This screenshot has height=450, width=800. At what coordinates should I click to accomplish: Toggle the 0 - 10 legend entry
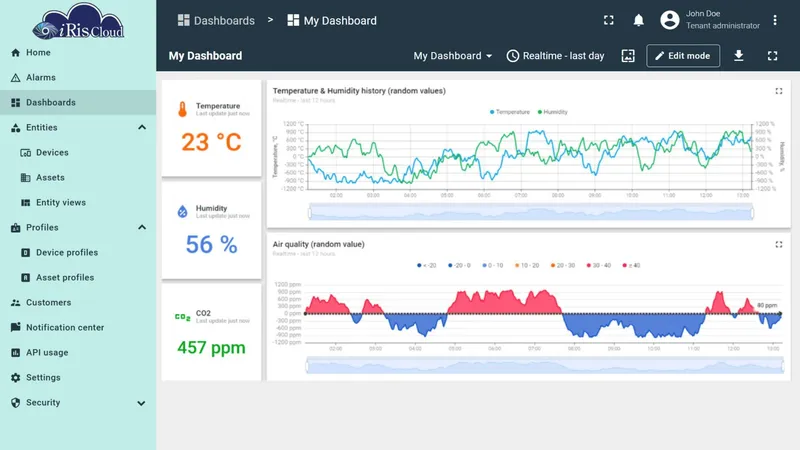point(493,265)
